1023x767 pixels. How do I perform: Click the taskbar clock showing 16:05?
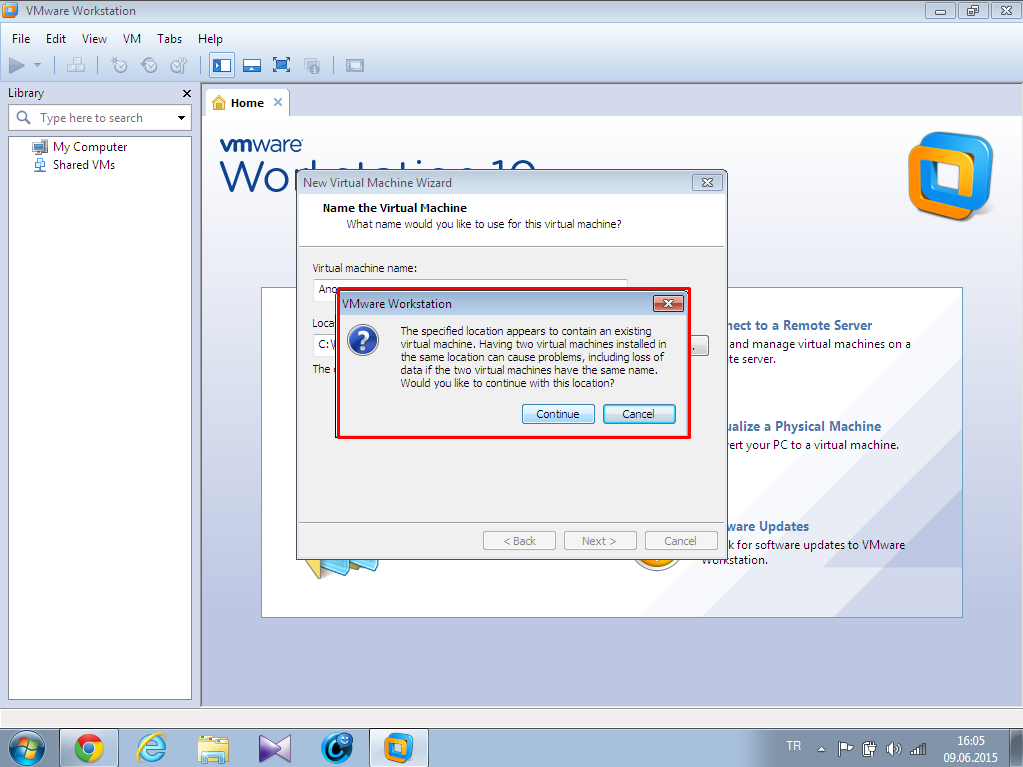coord(971,749)
